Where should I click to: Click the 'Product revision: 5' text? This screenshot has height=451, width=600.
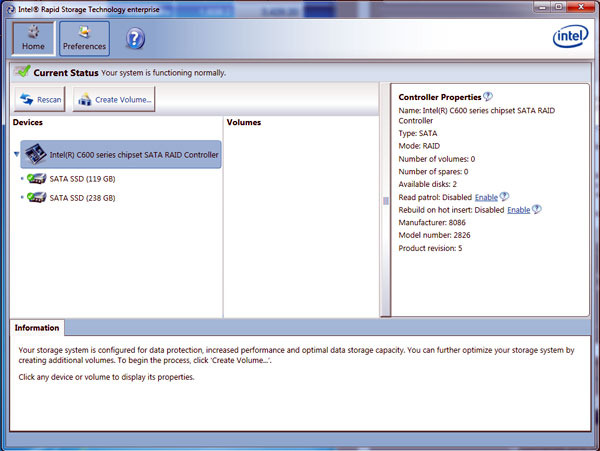[x=430, y=248]
